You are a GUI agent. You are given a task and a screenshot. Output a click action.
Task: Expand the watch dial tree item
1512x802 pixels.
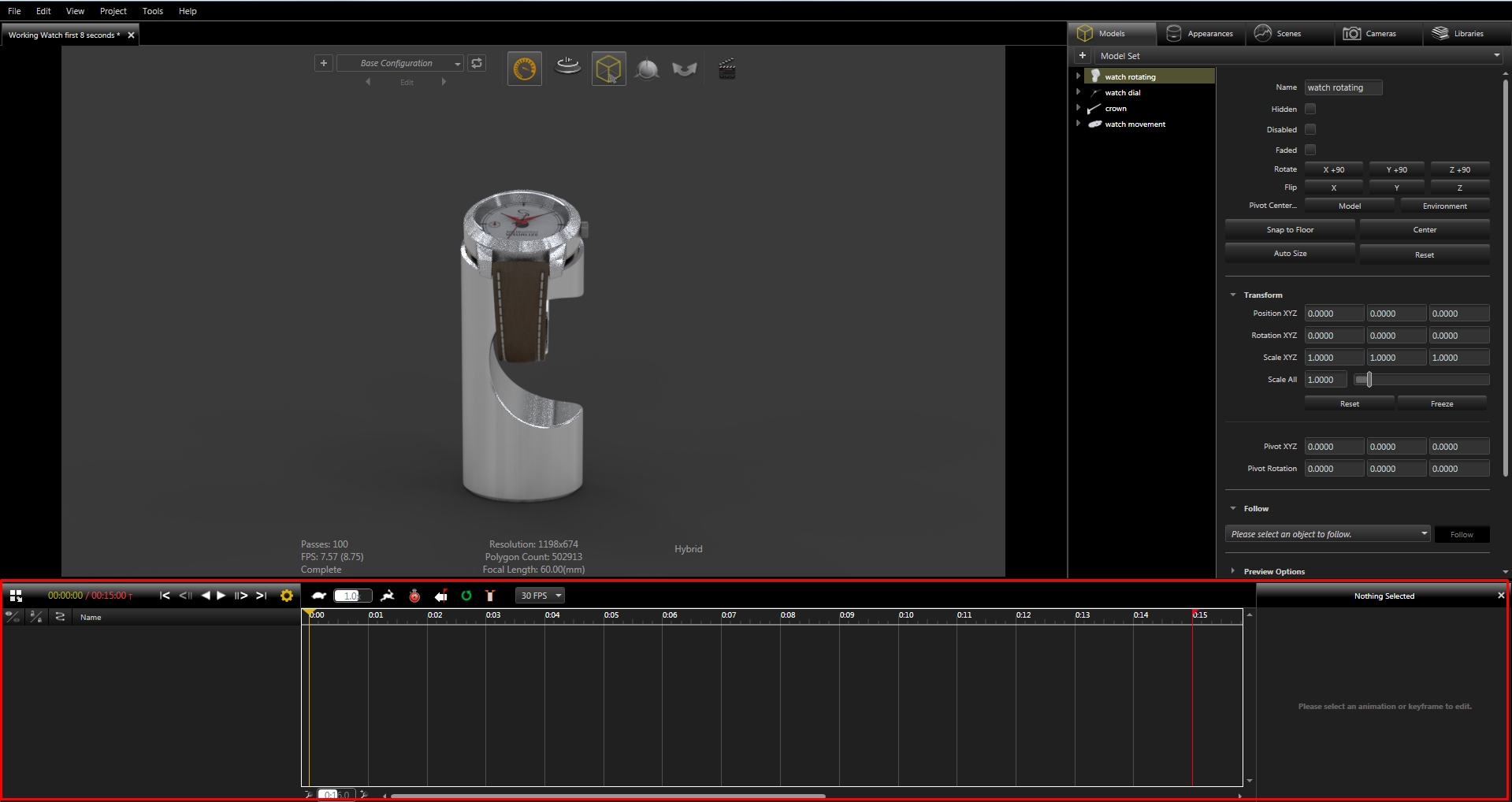[x=1078, y=92]
